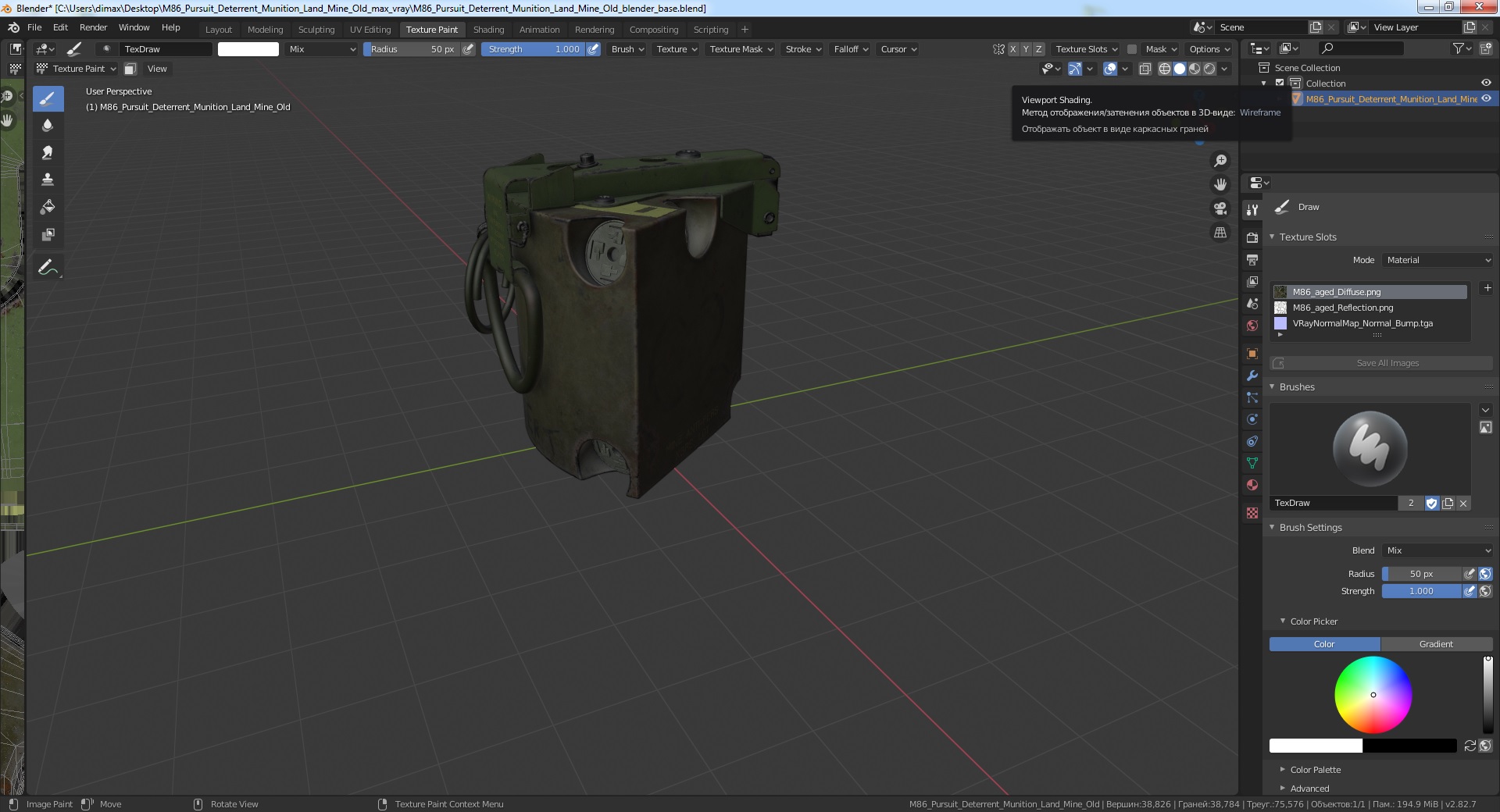Click the pan view hand gizmo
Viewport: 1500px width, 812px height.
[1220, 184]
